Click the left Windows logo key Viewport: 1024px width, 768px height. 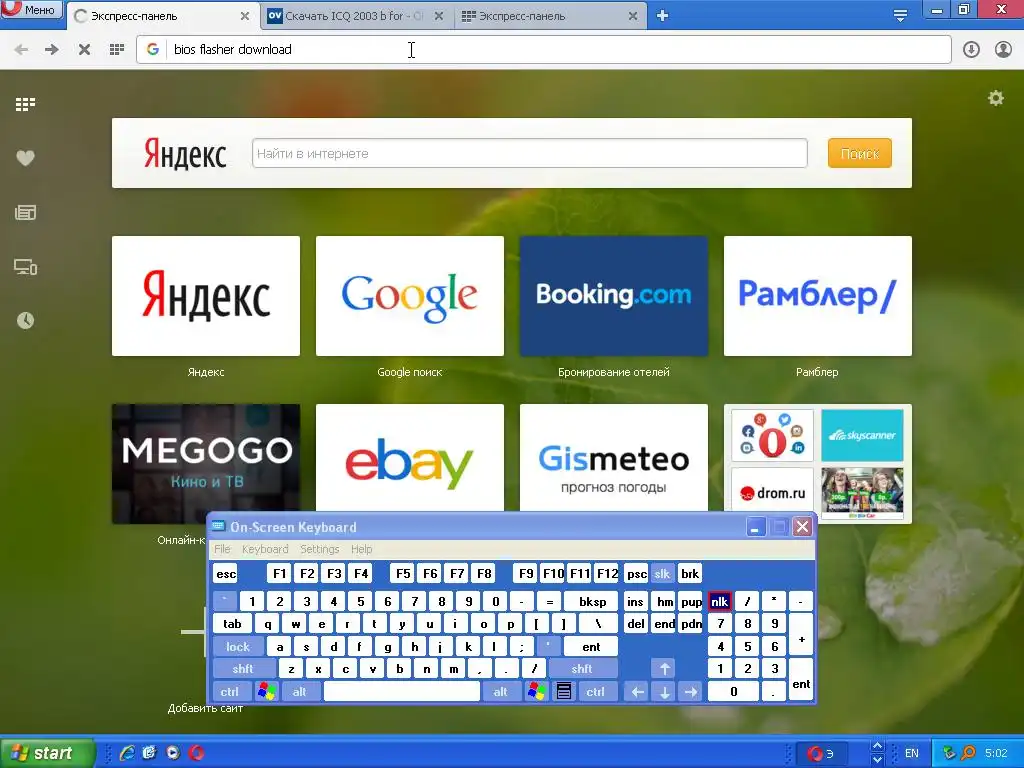(266, 692)
